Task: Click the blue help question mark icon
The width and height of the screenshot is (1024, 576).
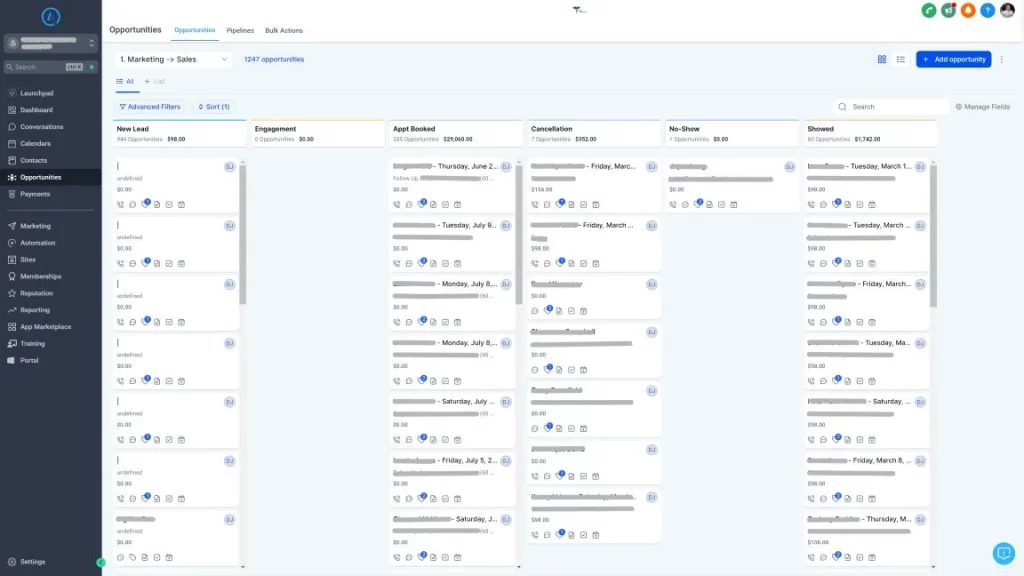Action: (x=988, y=10)
